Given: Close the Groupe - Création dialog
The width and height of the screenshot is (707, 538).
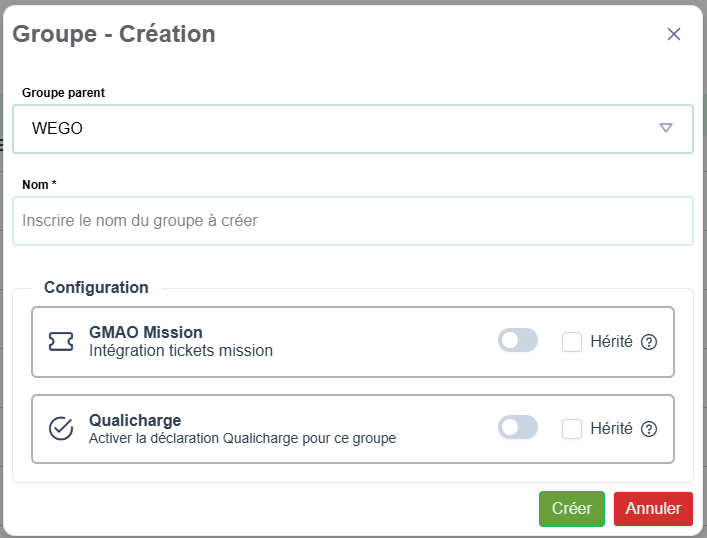Looking at the screenshot, I should (674, 34).
